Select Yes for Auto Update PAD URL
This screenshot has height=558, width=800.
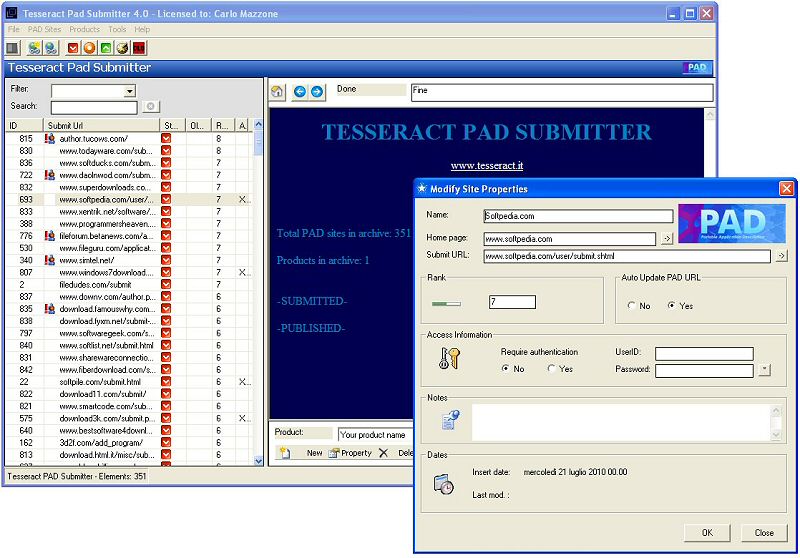point(671,306)
